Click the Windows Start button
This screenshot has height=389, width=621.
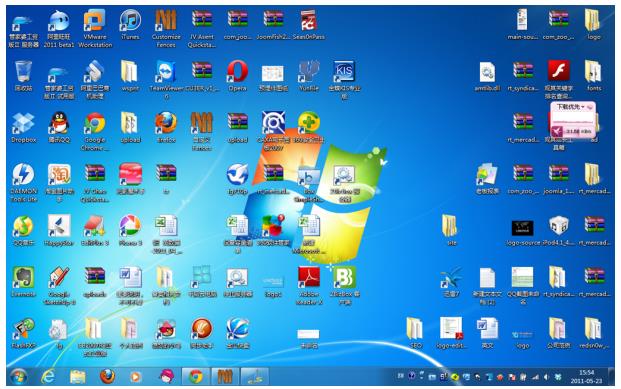pos(19,376)
